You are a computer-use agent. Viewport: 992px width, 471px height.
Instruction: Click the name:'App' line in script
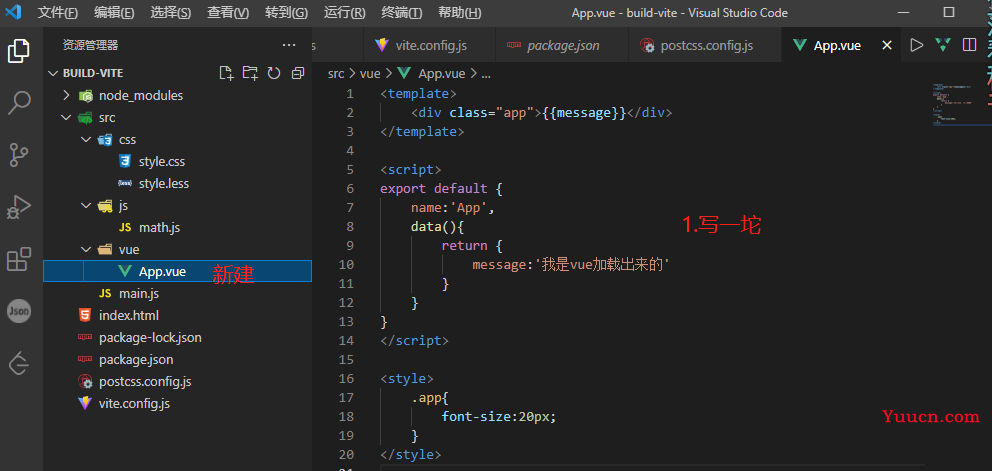[x=452, y=208]
